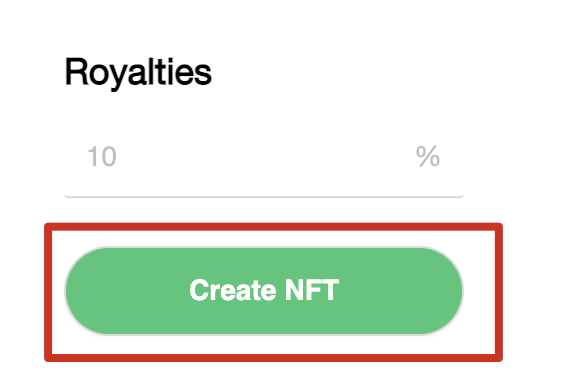The height and width of the screenshot is (392, 562).
Task: Click the bottom area of the green pill button
Action: tap(264, 322)
